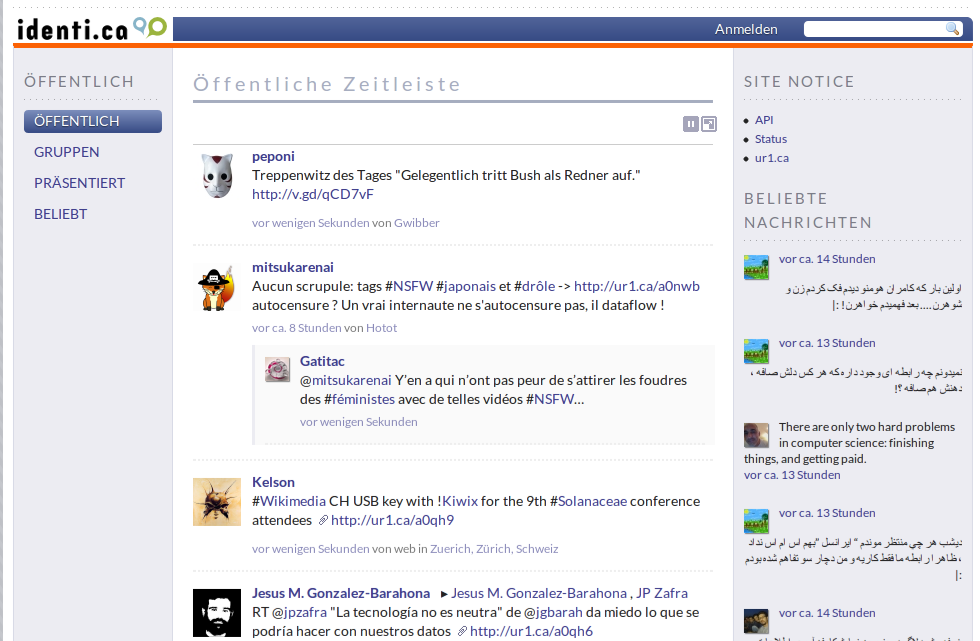This screenshot has height=641, width=980.
Task: Open the Zuerich, Zürich, Schweiz location link
Action: coord(494,548)
